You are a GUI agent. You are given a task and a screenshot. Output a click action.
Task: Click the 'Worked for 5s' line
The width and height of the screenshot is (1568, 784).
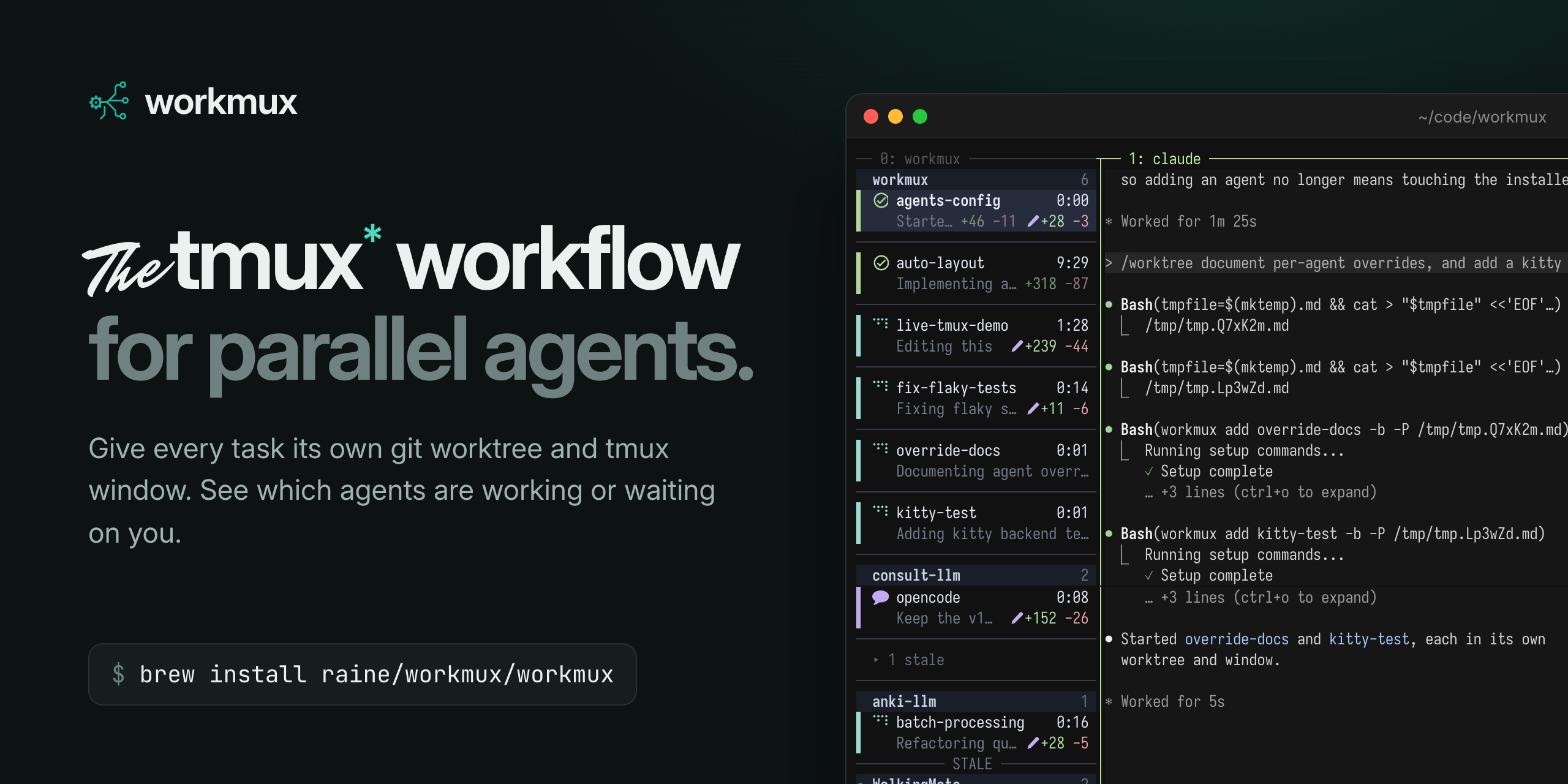1165,701
